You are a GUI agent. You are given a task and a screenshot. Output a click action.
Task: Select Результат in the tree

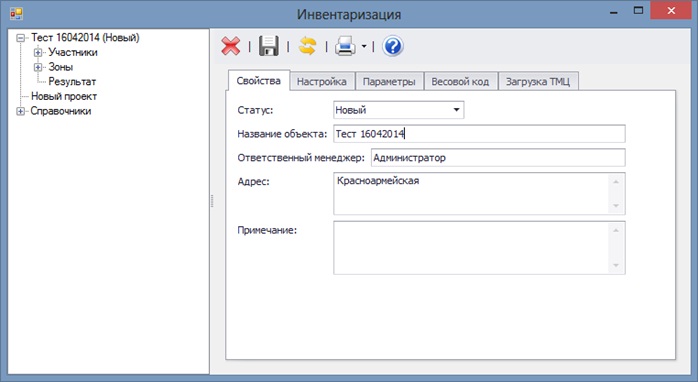pos(72,82)
